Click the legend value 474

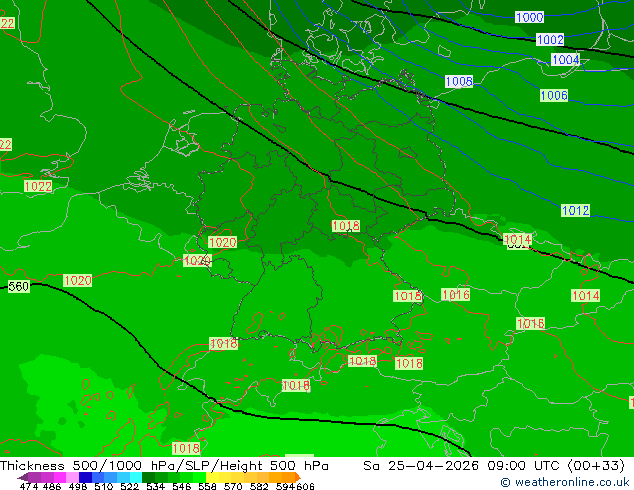point(28,486)
